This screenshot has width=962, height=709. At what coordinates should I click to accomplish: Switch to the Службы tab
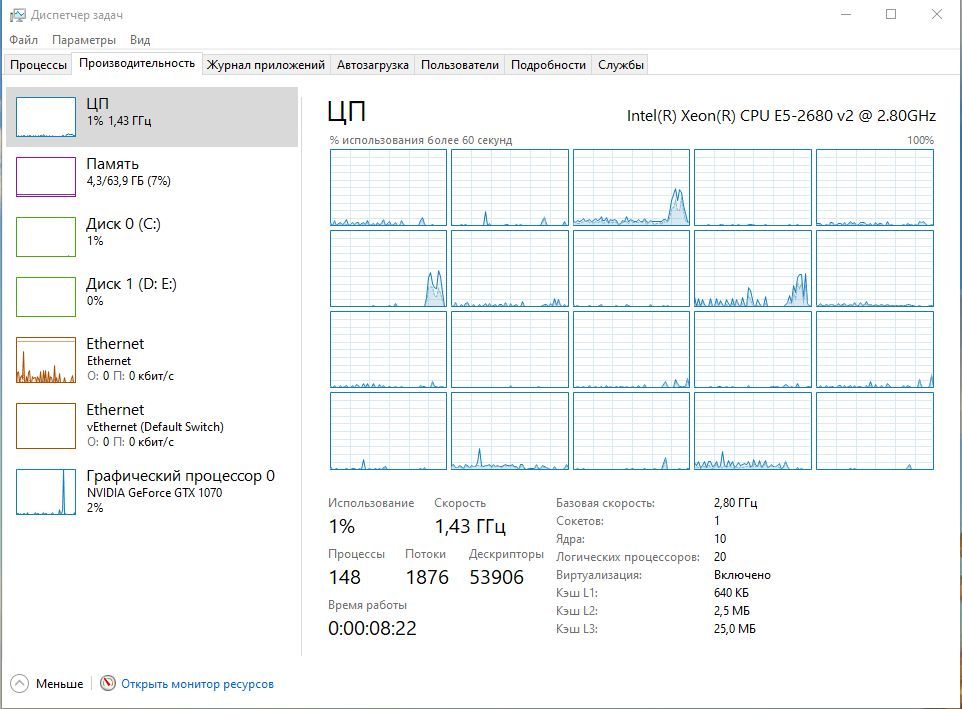[x=621, y=65]
